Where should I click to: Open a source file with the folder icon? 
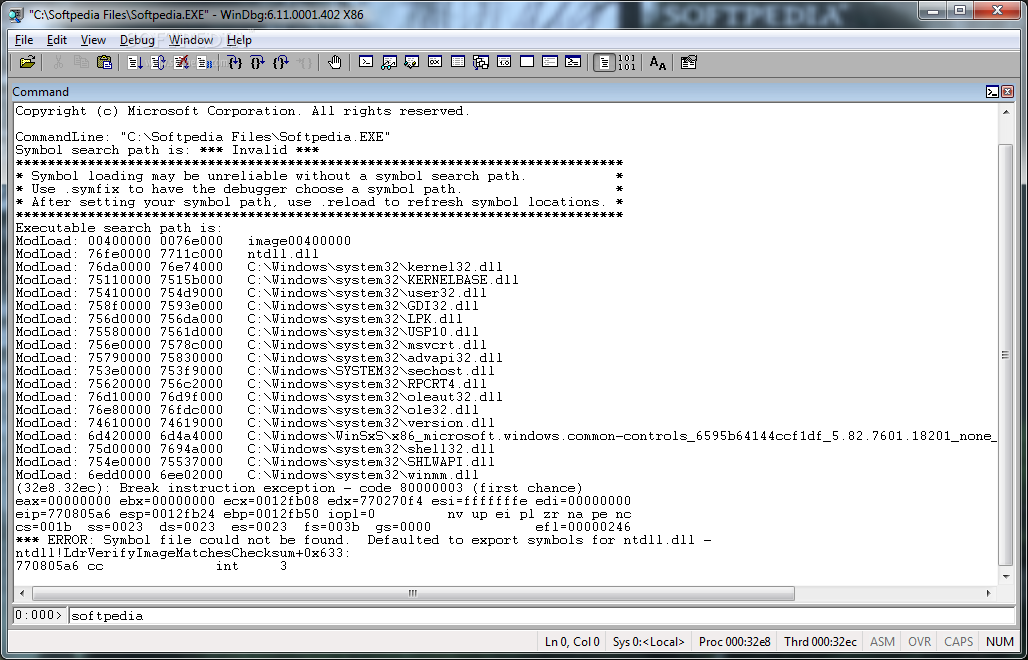click(x=27, y=62)
